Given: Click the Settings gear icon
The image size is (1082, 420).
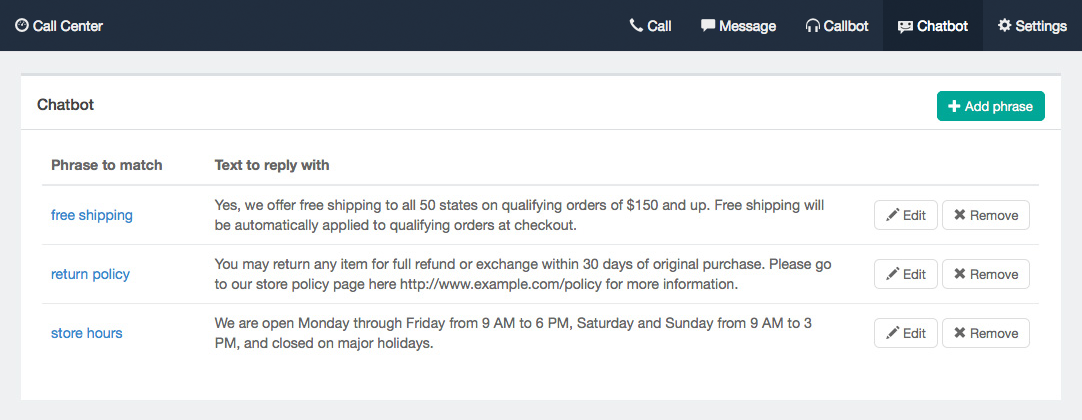Looking at the screenshot, I should click(1004, 26).
